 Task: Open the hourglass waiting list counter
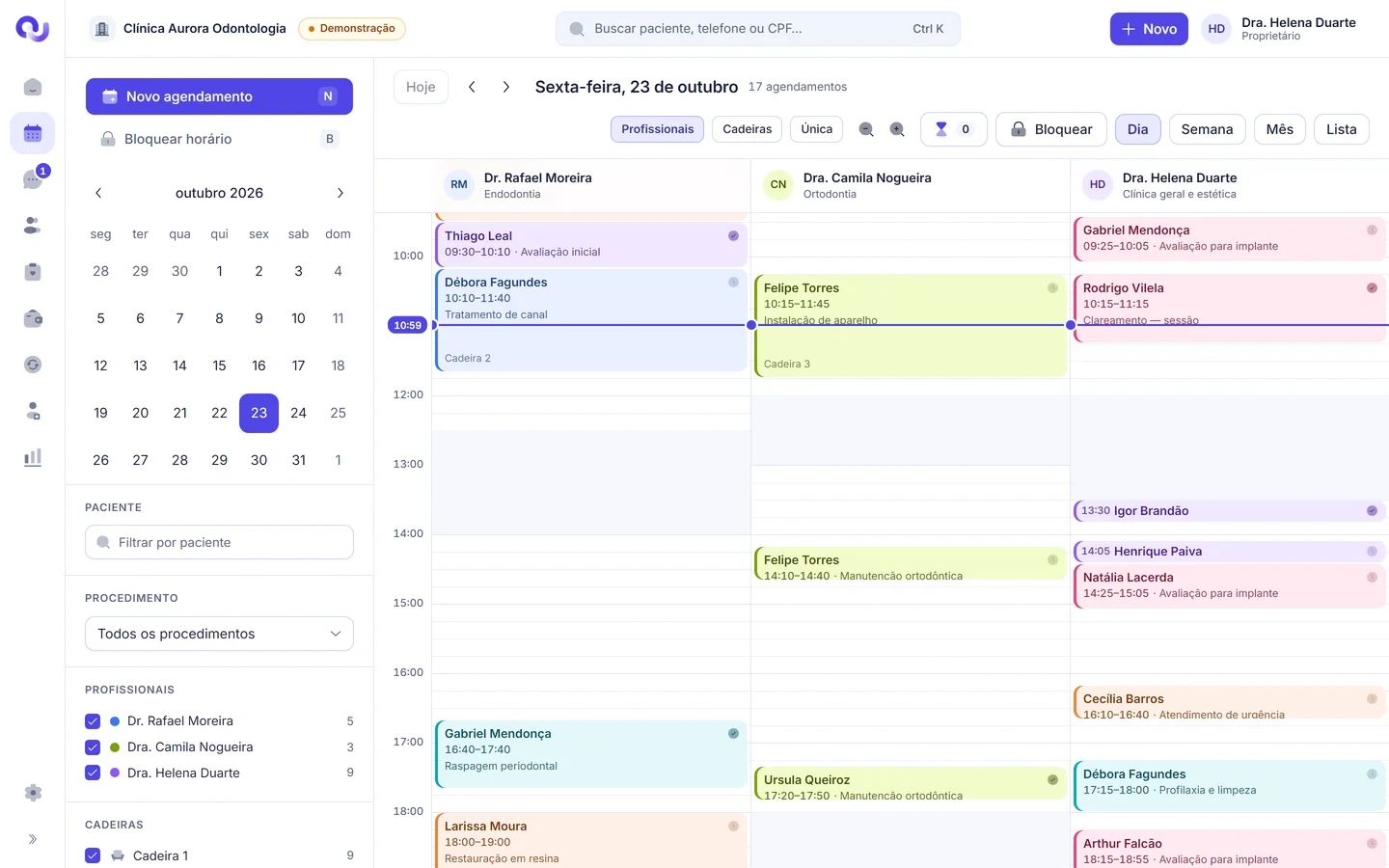click(x=953, y=129)
